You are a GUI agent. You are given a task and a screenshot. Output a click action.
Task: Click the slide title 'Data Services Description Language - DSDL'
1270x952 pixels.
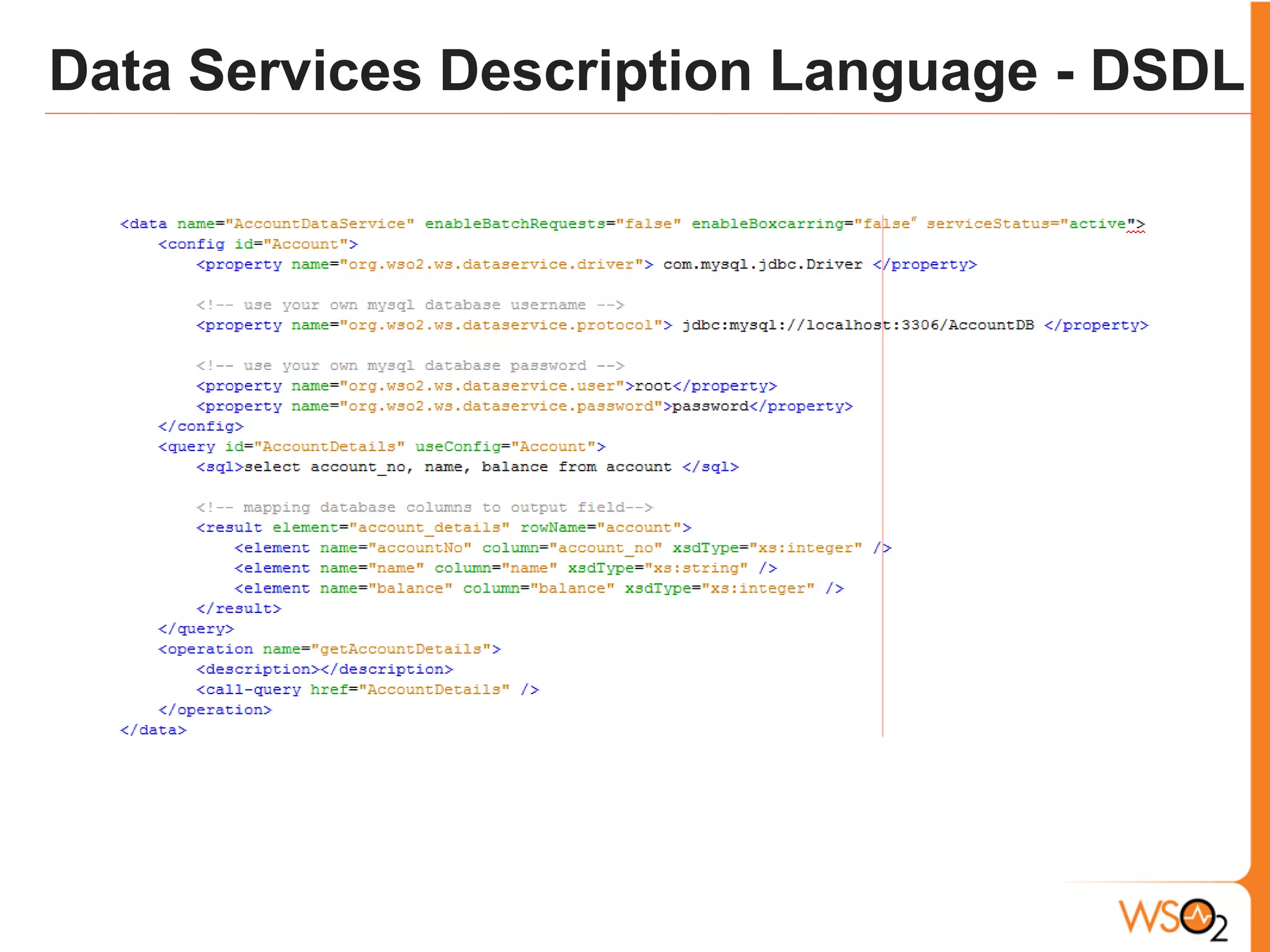pyautogui.click(x=646, y=72)
